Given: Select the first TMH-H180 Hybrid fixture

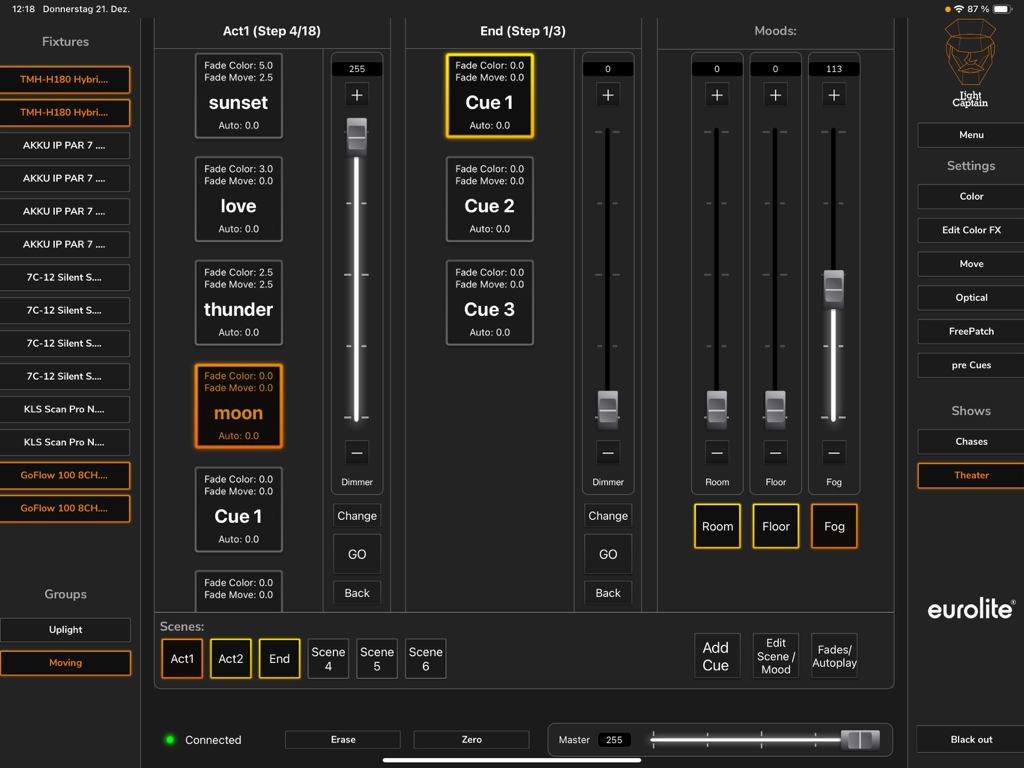Looking at the screenshot, I should coord(65,79).
